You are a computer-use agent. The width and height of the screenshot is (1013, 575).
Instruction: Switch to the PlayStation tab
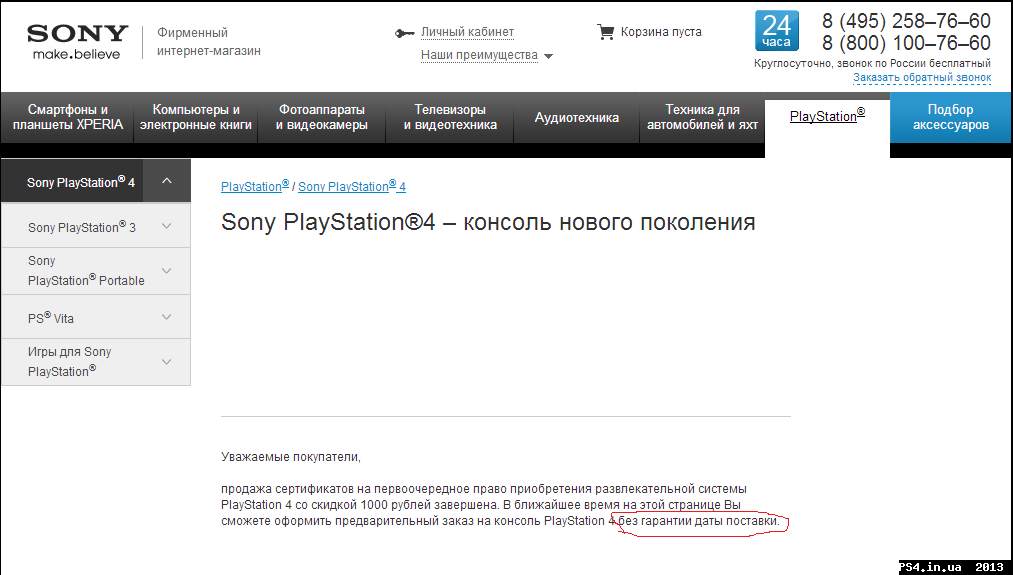pos(826,117)
